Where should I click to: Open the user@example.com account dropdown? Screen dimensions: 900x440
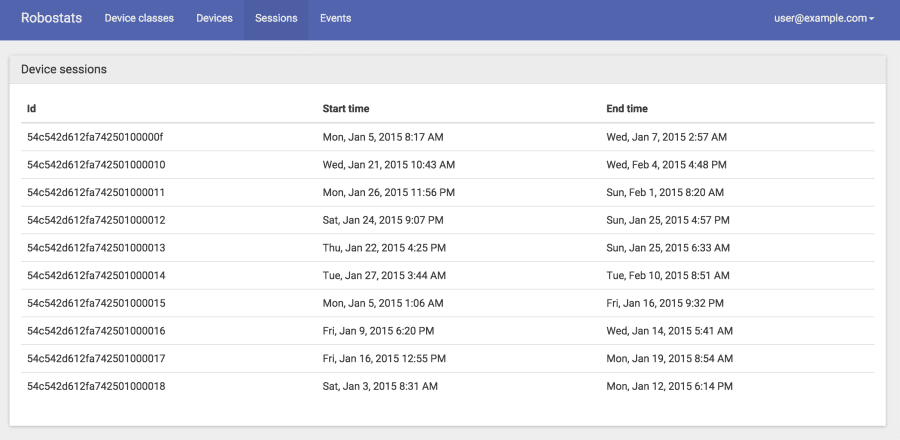click(824, 18)
